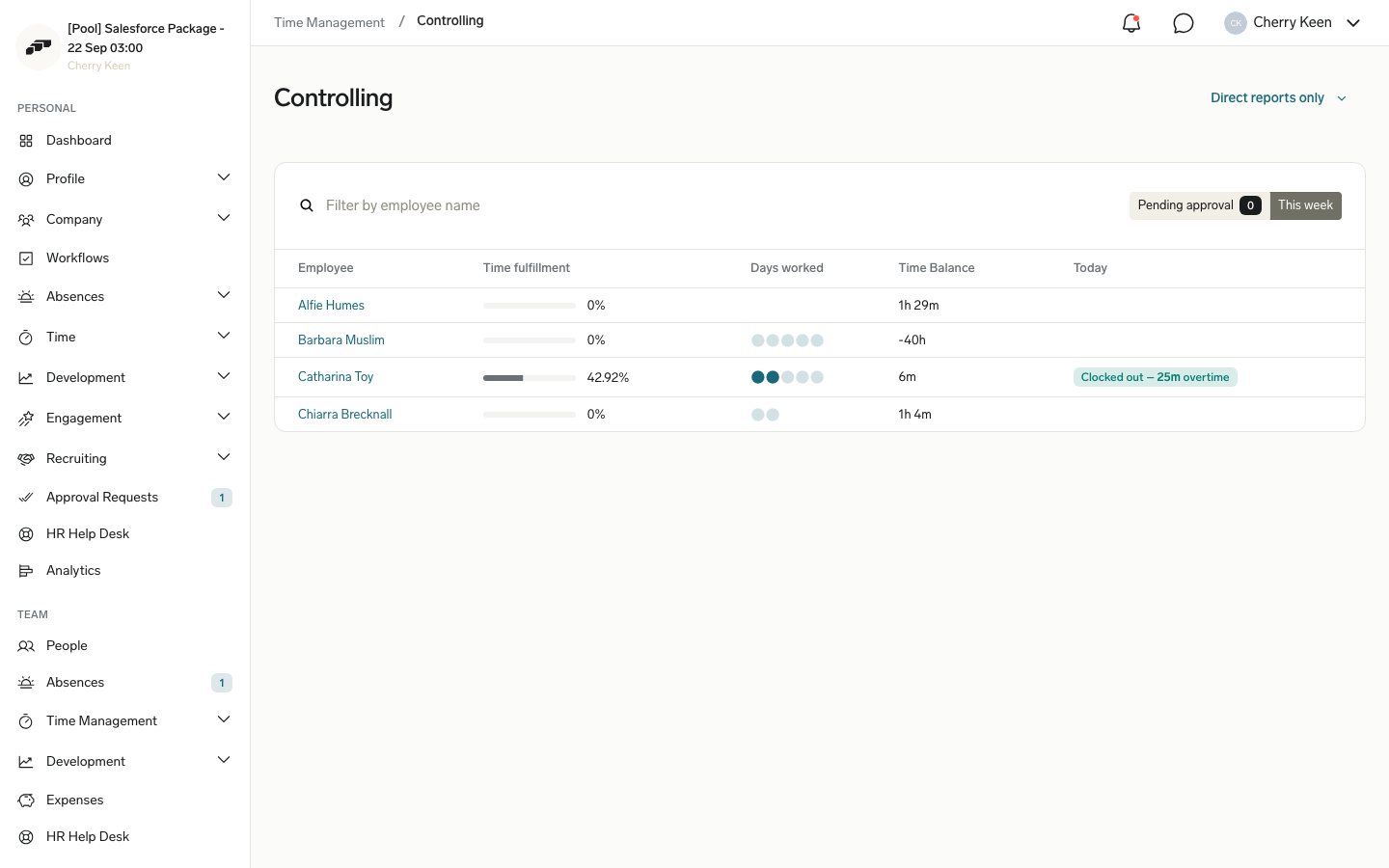Open Catharina Toy employee link

(336, 377)
